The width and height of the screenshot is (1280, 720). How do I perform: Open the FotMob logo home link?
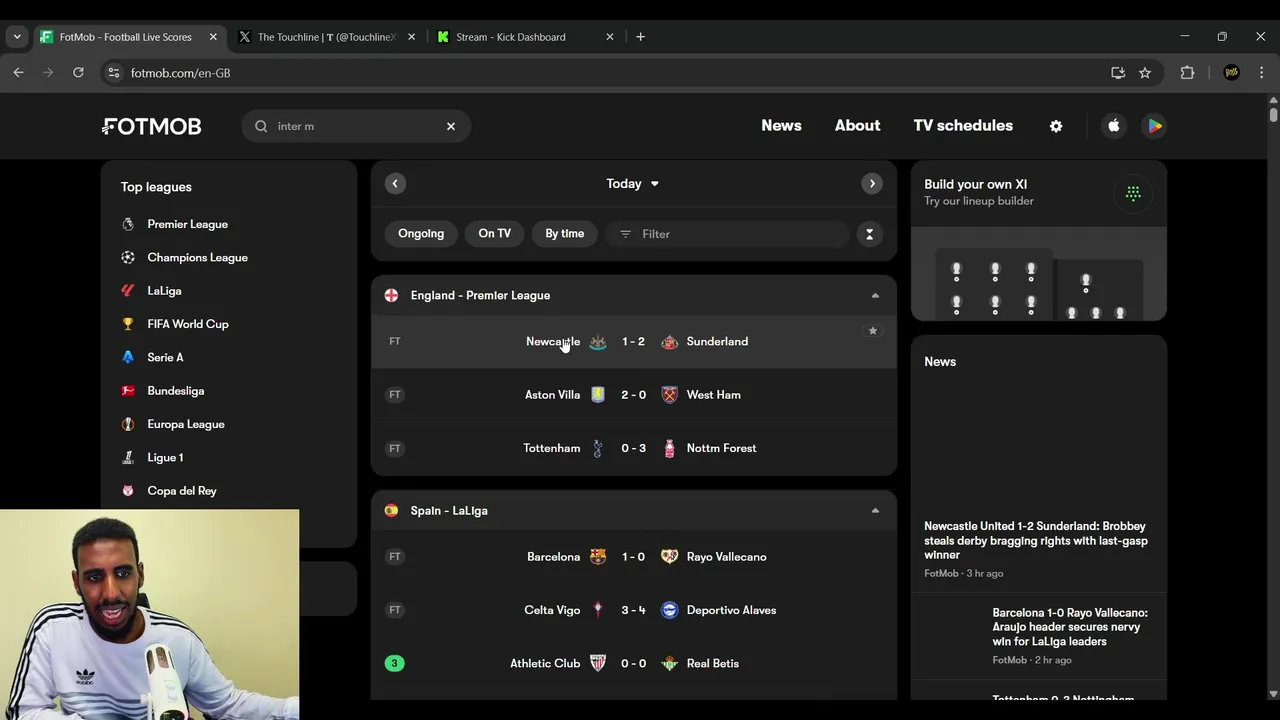152,126
